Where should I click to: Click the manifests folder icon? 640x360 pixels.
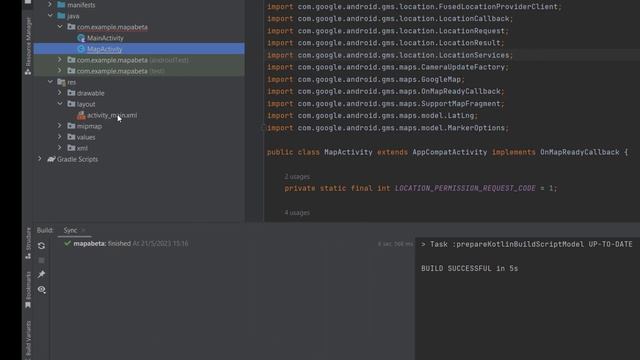tap(61, 4)
